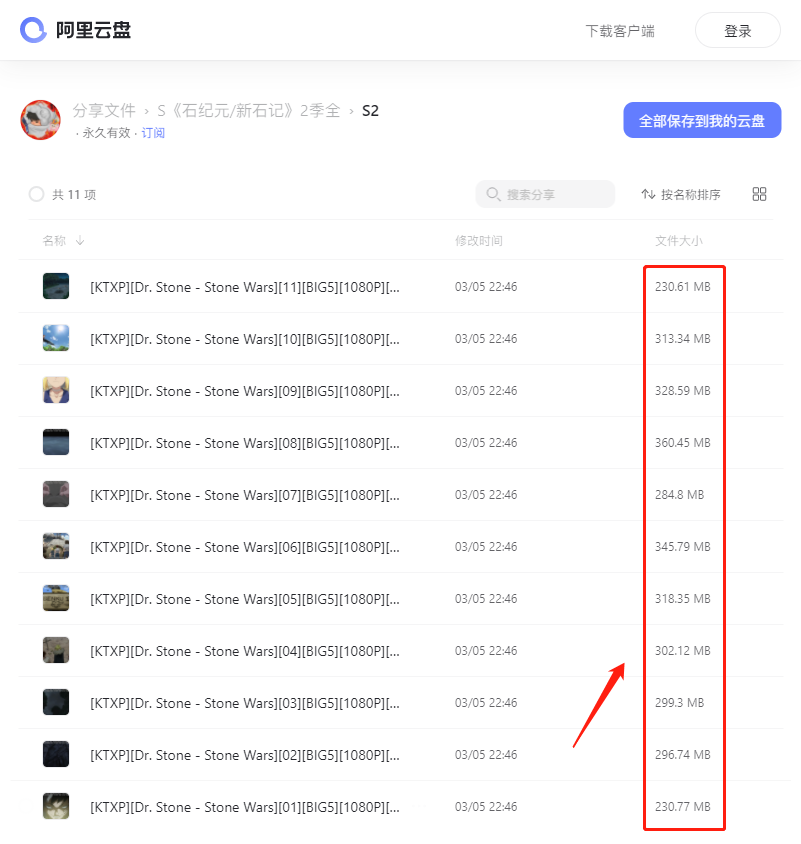Click the Aliyun Drive logo icon

(33, 30)
